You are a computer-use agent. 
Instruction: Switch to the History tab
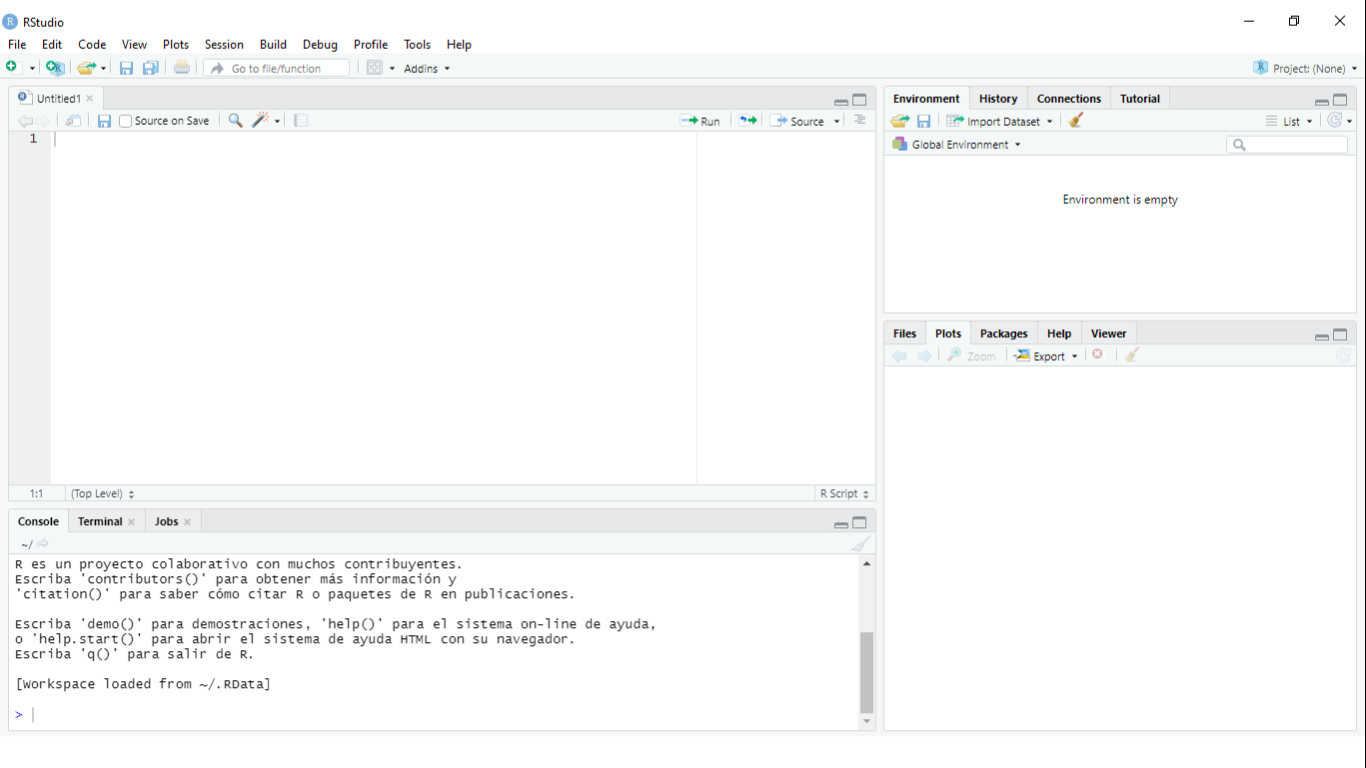coord(998,98)
